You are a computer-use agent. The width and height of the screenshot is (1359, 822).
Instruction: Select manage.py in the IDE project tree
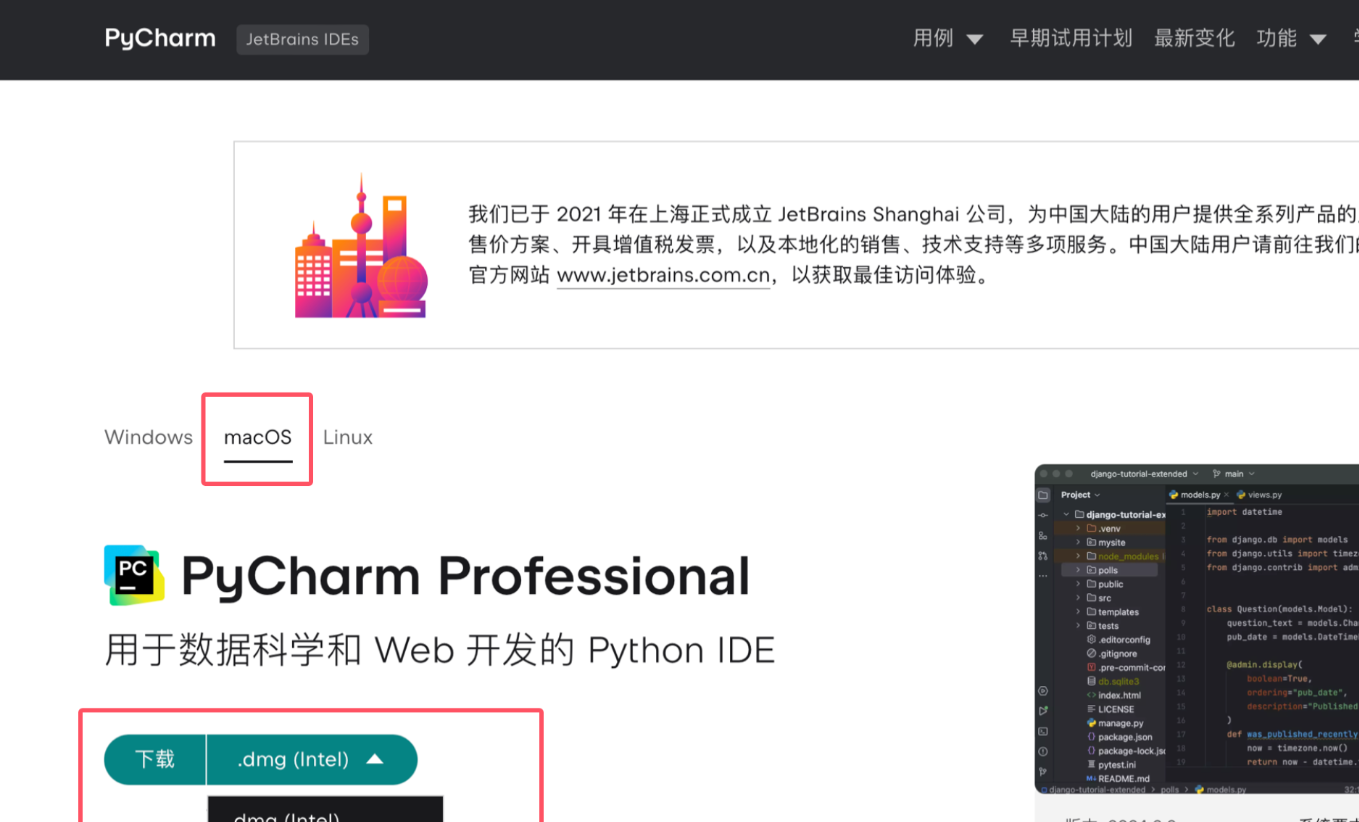click(x=1114, y=723)
